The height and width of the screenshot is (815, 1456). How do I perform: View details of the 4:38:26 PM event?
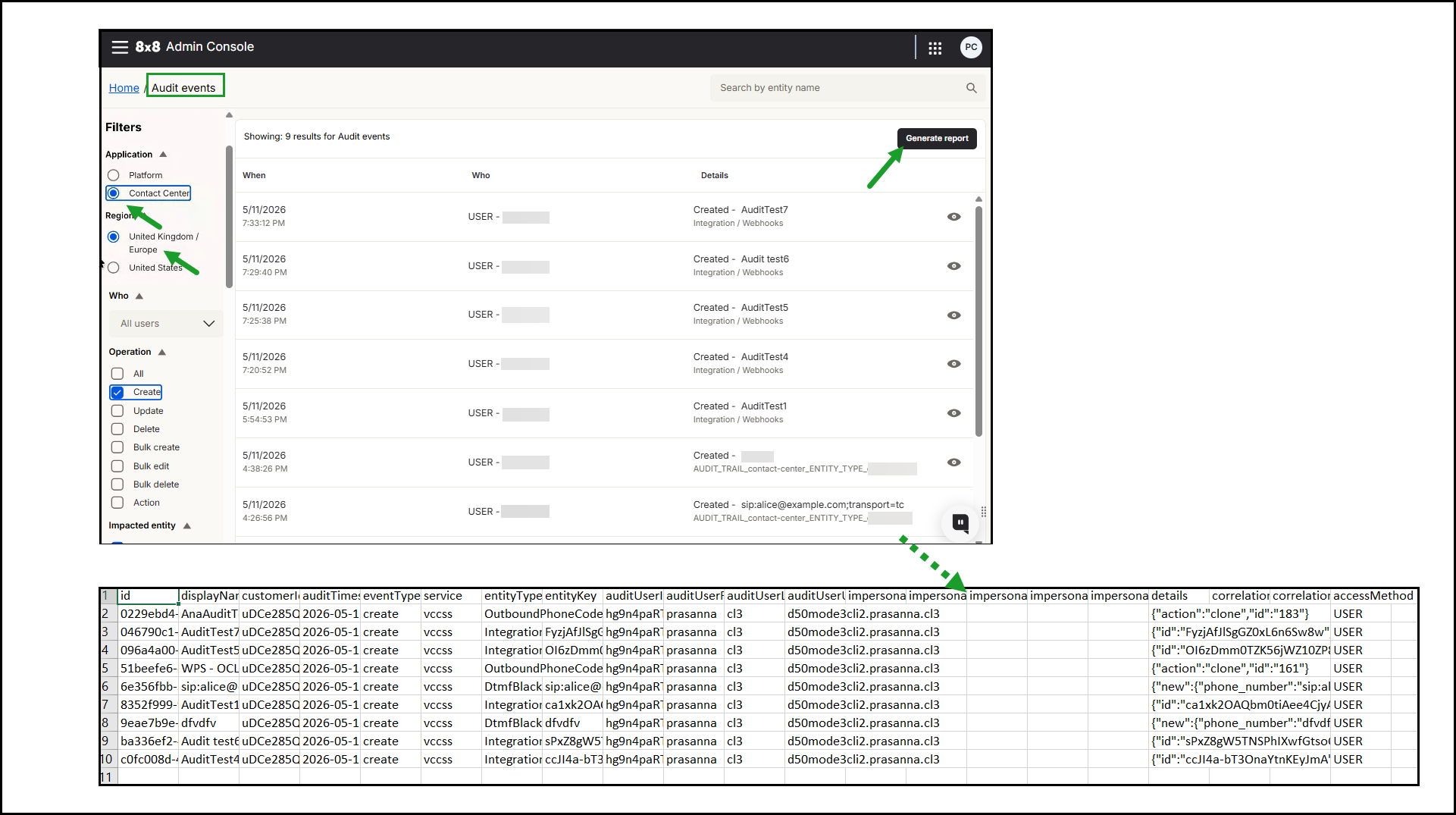click(x=953, y=462)
